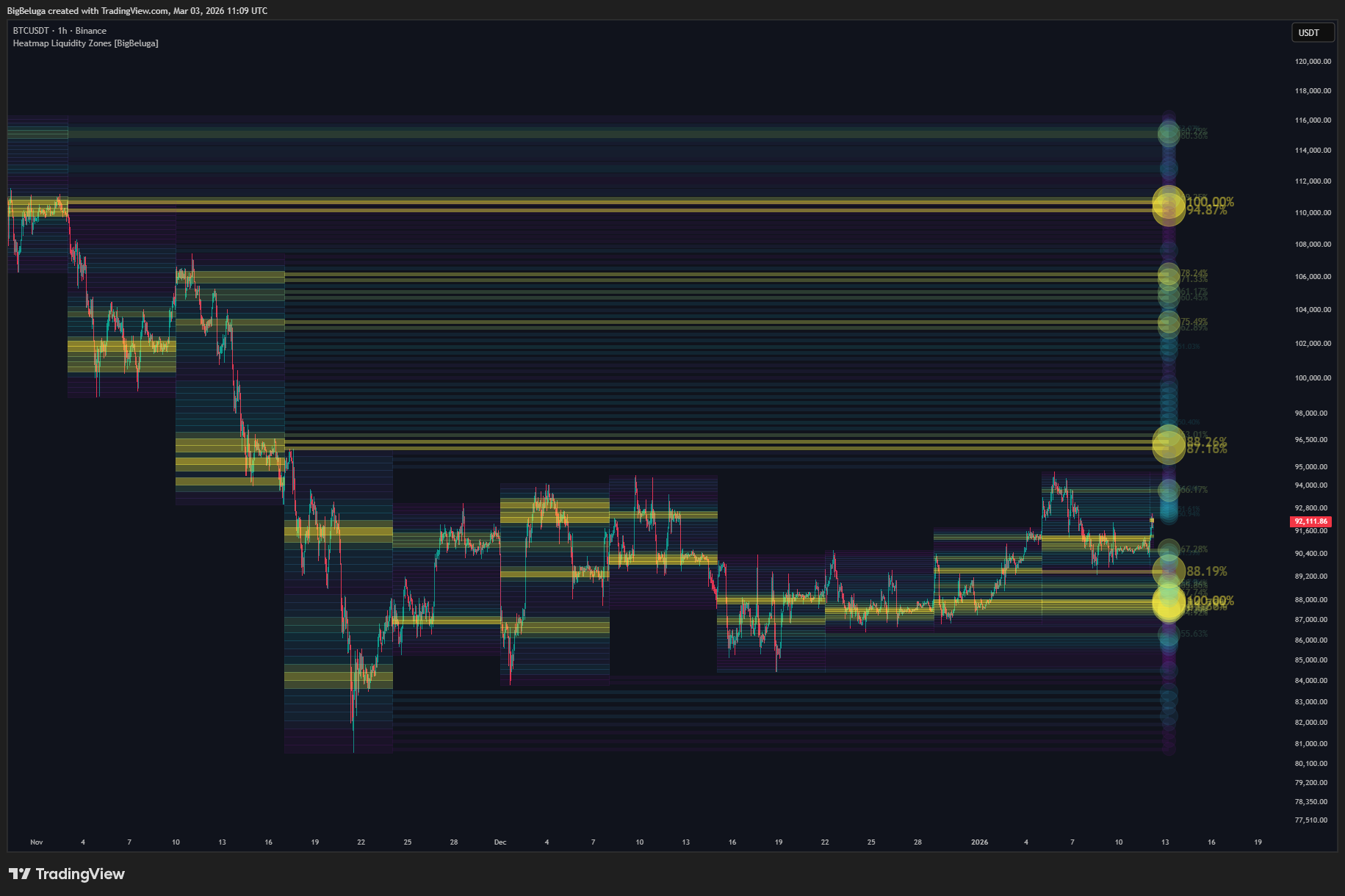Click the 96,500.00 price axis label
This screenshot has height=896, width=1345.
[1311, 440]
